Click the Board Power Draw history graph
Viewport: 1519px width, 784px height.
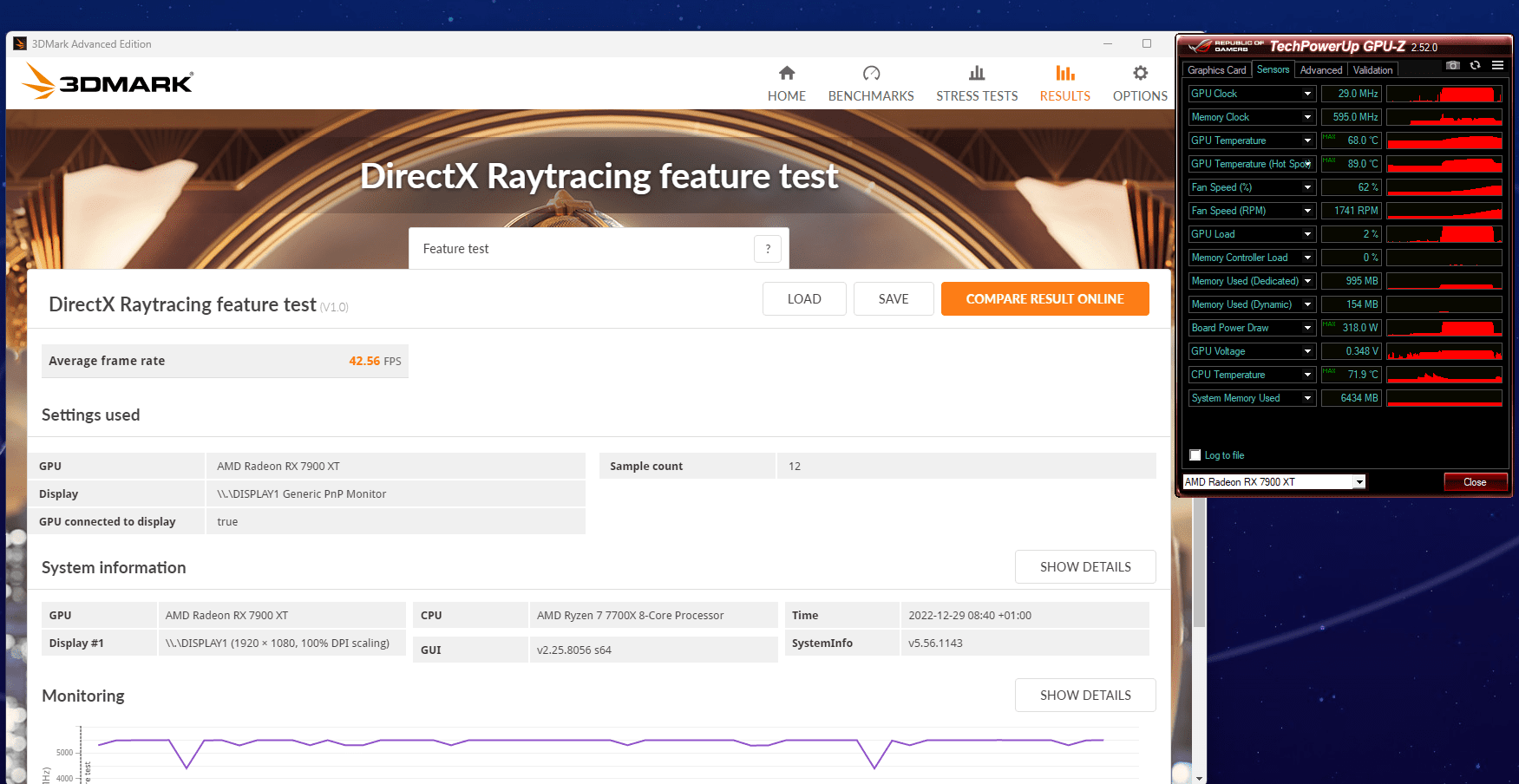1444,328
